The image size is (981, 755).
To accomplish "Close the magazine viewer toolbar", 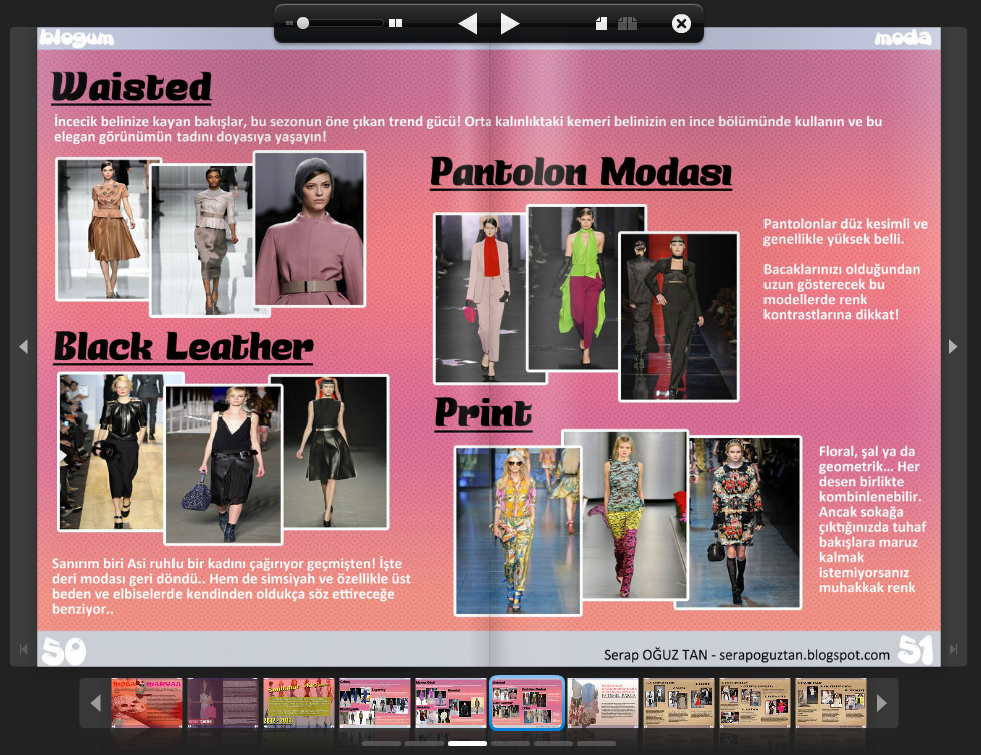I will (681, 24).
